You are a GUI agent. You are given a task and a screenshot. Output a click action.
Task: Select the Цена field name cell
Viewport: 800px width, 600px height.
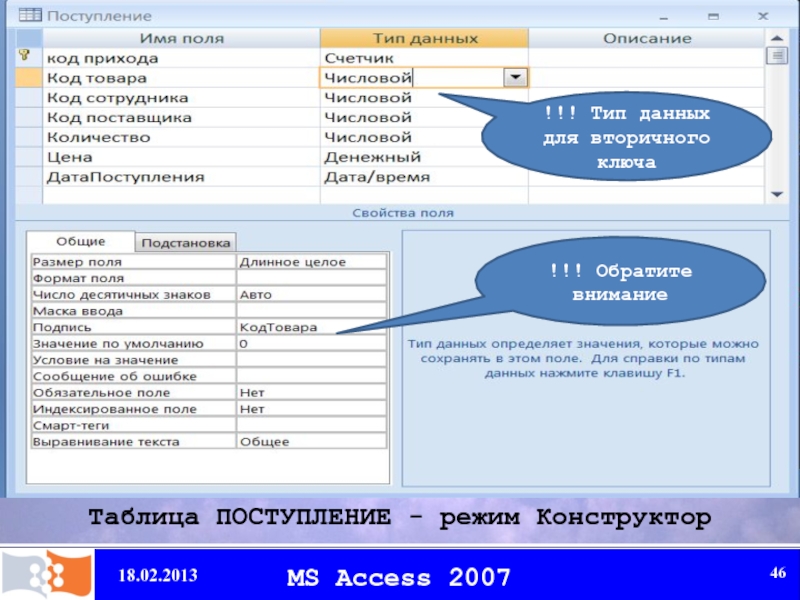pyautogui.click(x=181, y=157)
